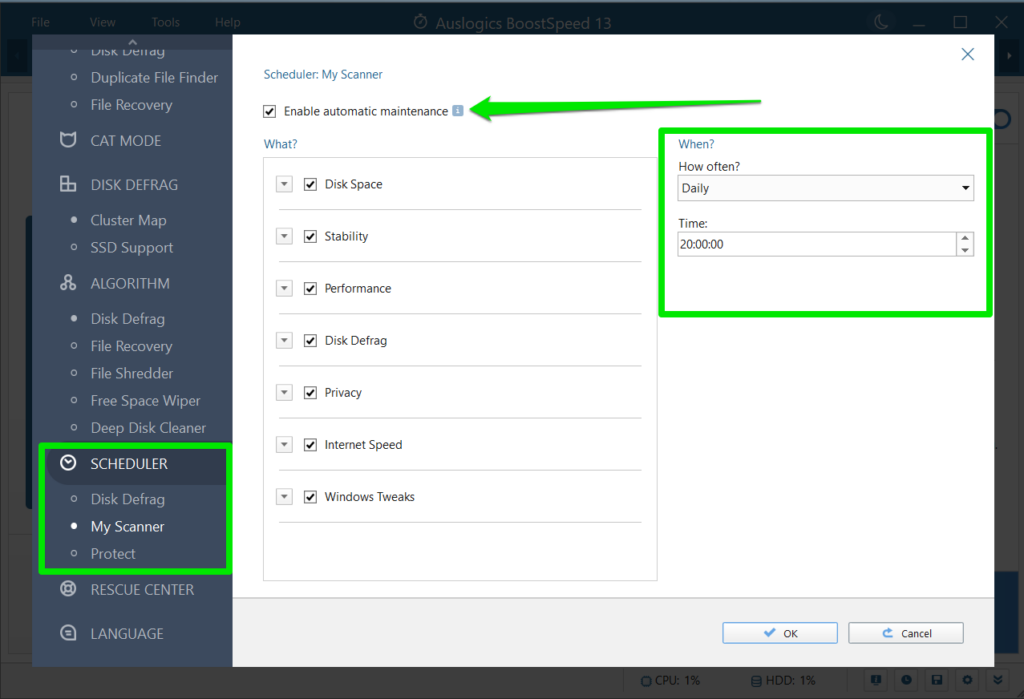
Task: Select the CAT MODE cat icon
Action: 68,140
